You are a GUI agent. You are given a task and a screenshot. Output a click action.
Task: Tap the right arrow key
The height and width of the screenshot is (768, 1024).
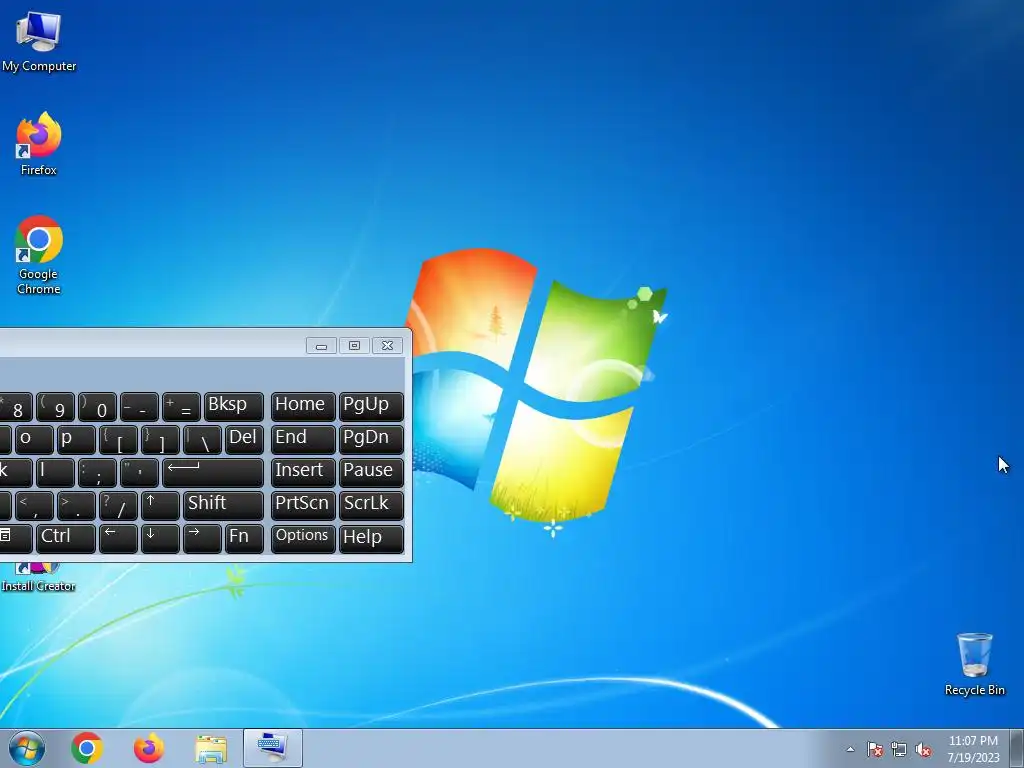[x=202, y=539]
